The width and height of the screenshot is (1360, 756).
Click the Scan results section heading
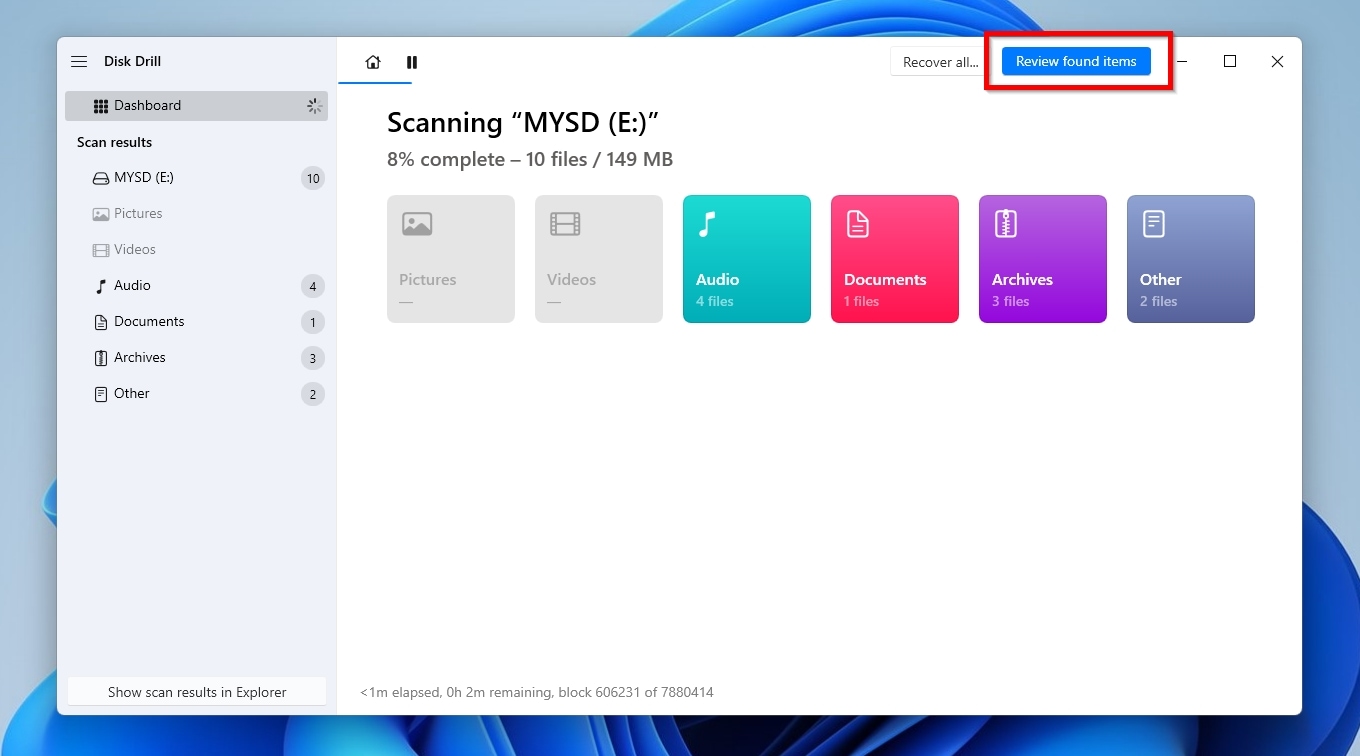tap(114, 142)
